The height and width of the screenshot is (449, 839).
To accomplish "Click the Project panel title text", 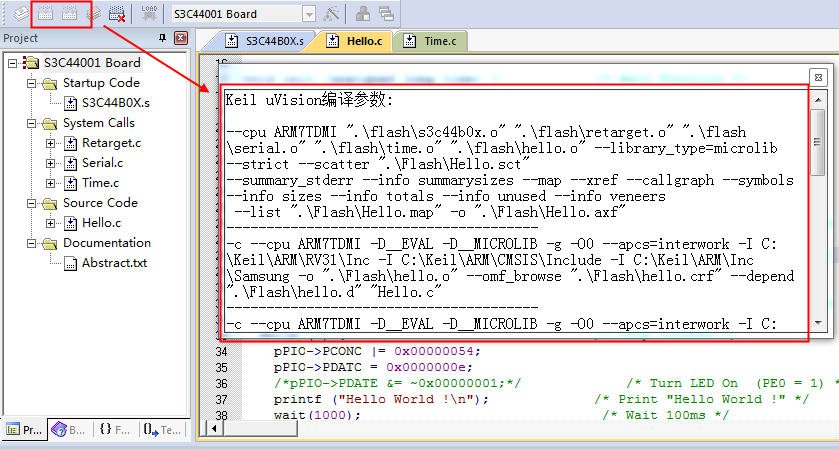I will pyautogui.click(x=20, y=38).
